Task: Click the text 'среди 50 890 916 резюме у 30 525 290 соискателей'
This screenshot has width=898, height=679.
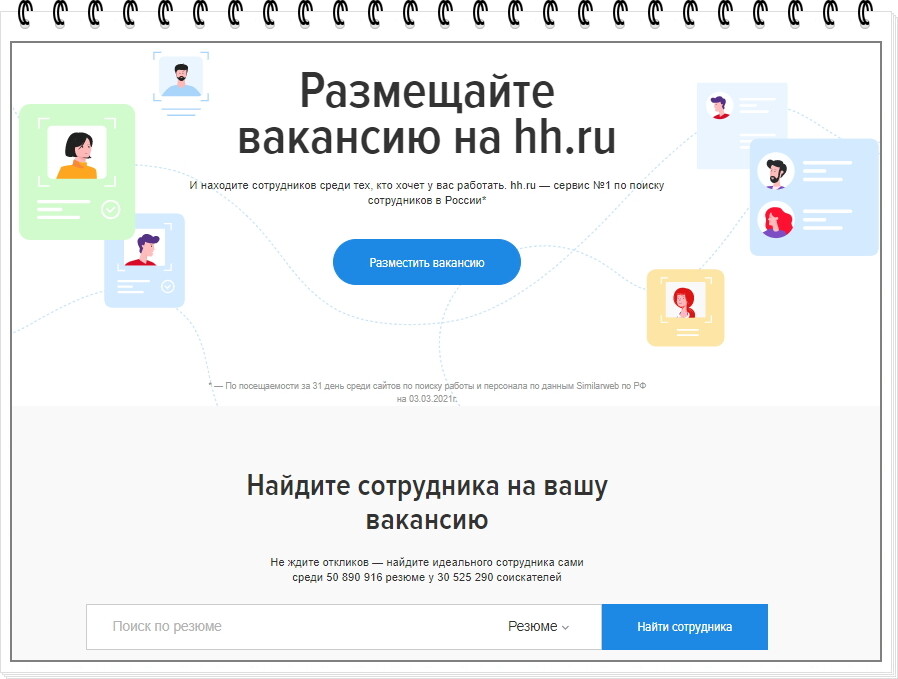Action: click(427, 578)
